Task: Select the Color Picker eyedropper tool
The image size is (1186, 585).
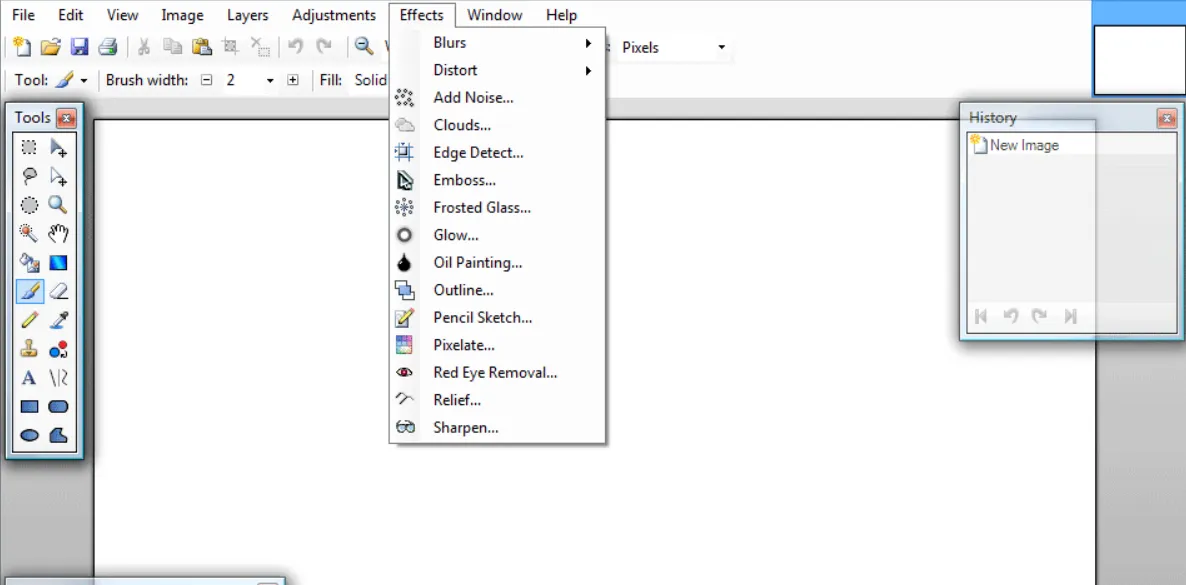Action: [x=59, y=321]
